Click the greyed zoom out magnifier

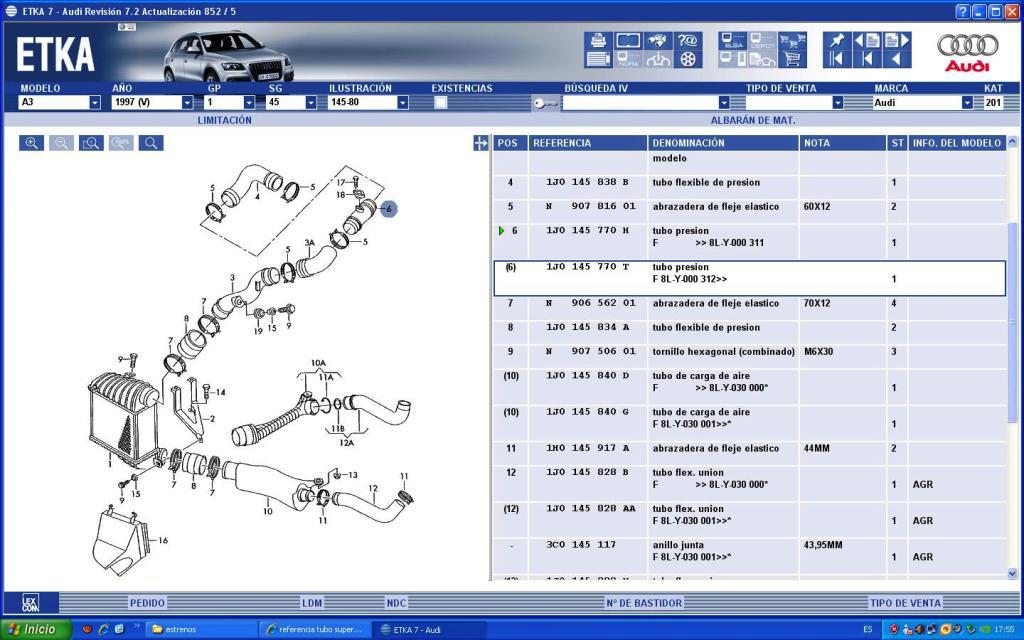point(61,143)
